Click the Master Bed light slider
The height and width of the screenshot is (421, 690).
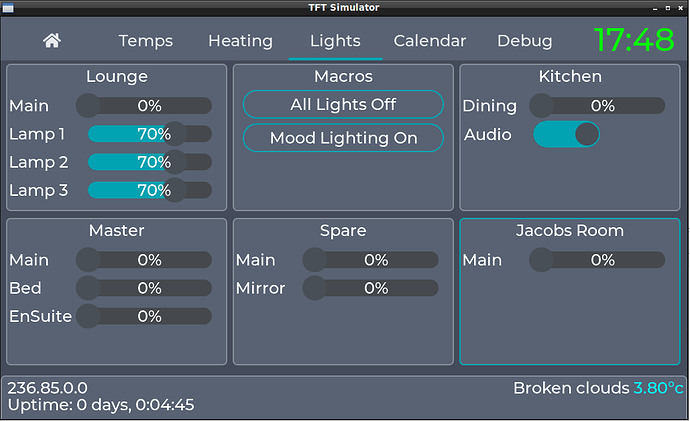144,288
